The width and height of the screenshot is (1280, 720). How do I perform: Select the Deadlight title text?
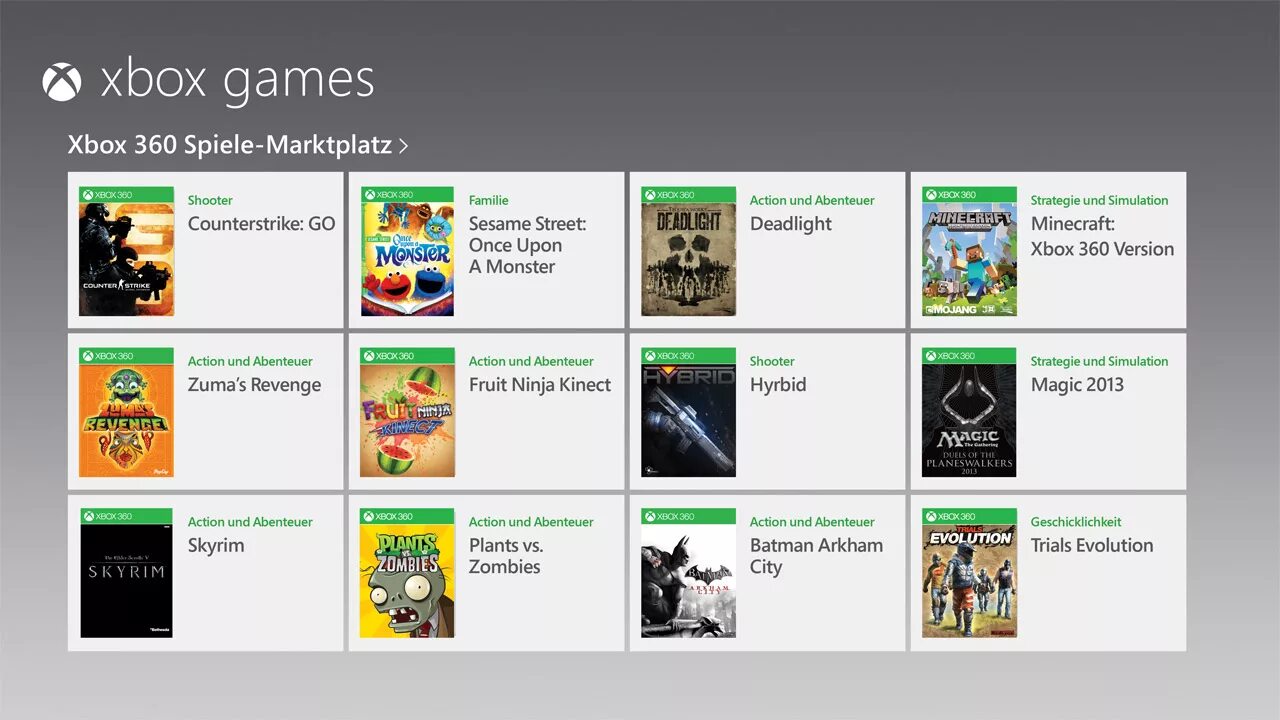[791, 224]
